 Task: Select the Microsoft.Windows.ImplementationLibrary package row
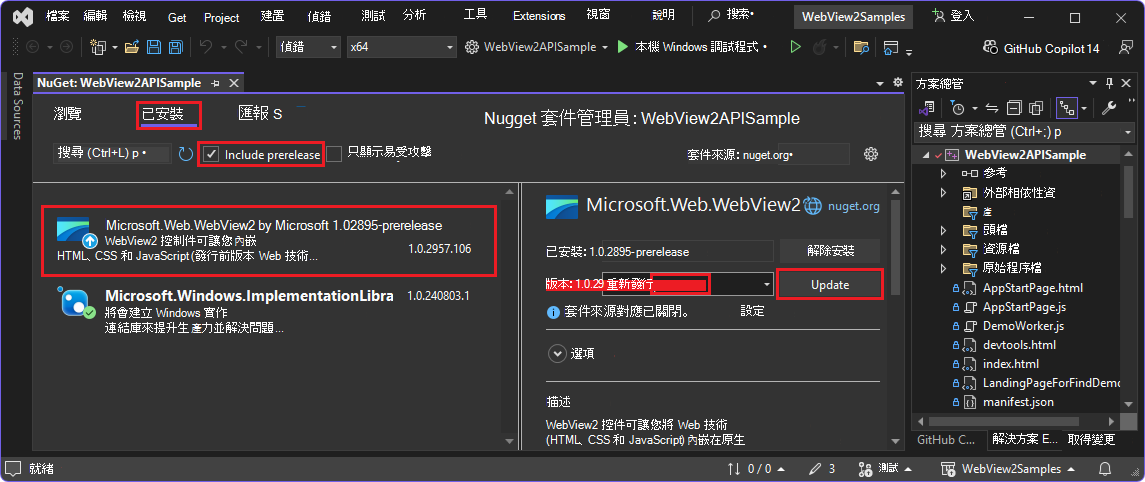[269, 312]
